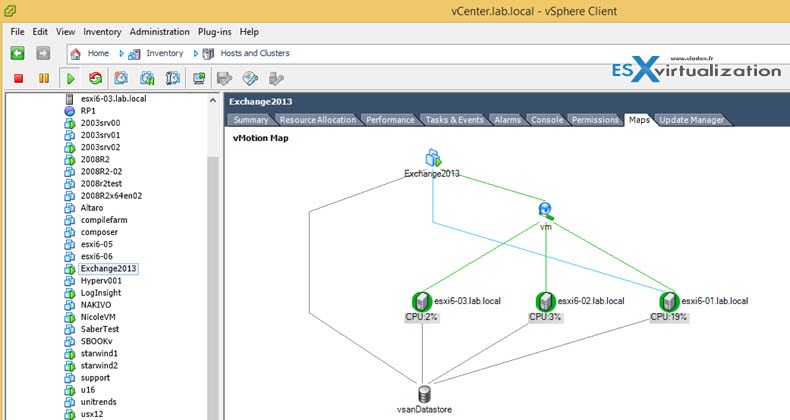Select Exchange2013 in the inventory tree

pyautogui.click(x=108, y=268)
